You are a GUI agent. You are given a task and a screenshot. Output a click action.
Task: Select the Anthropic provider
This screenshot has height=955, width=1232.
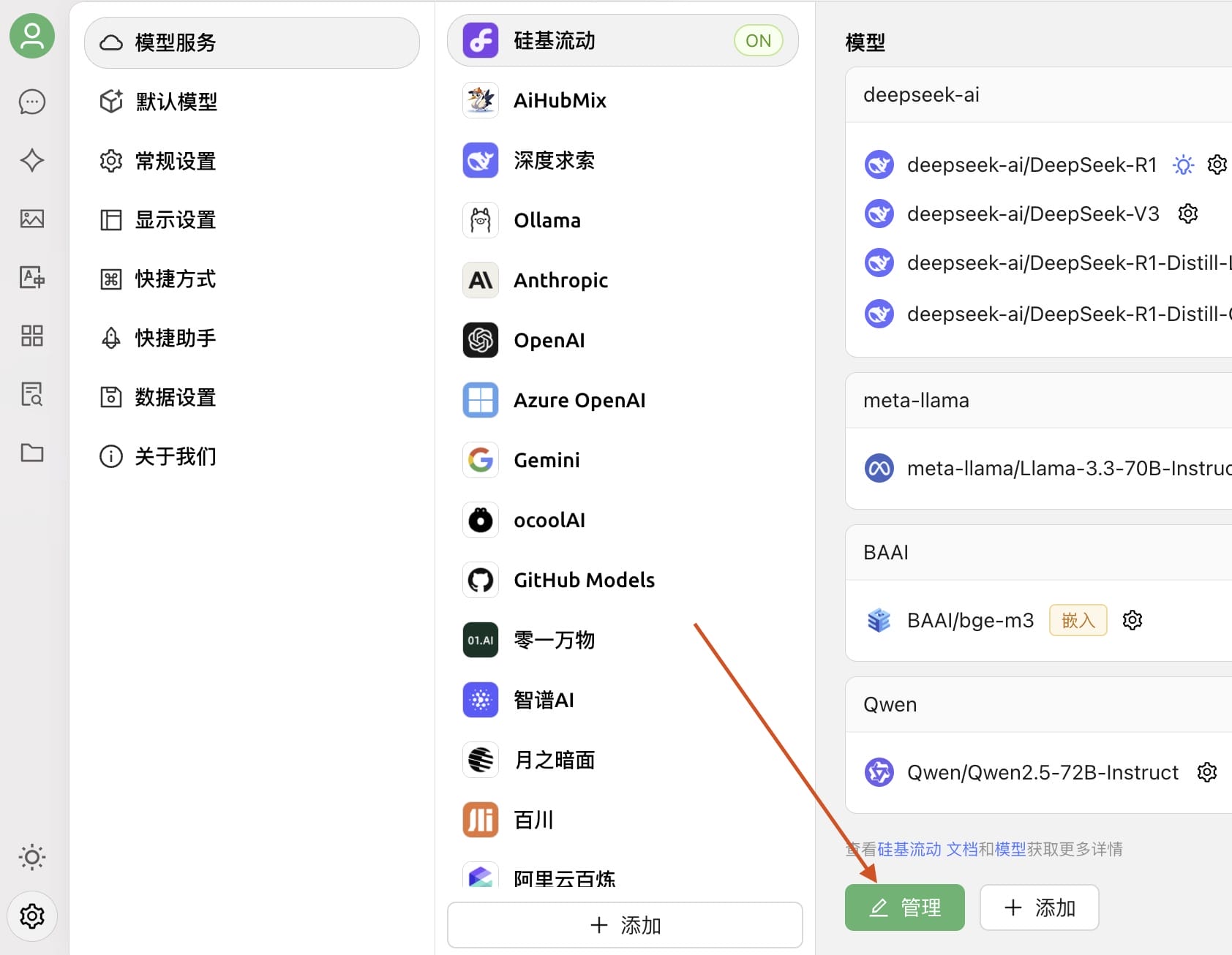(623, 280)
